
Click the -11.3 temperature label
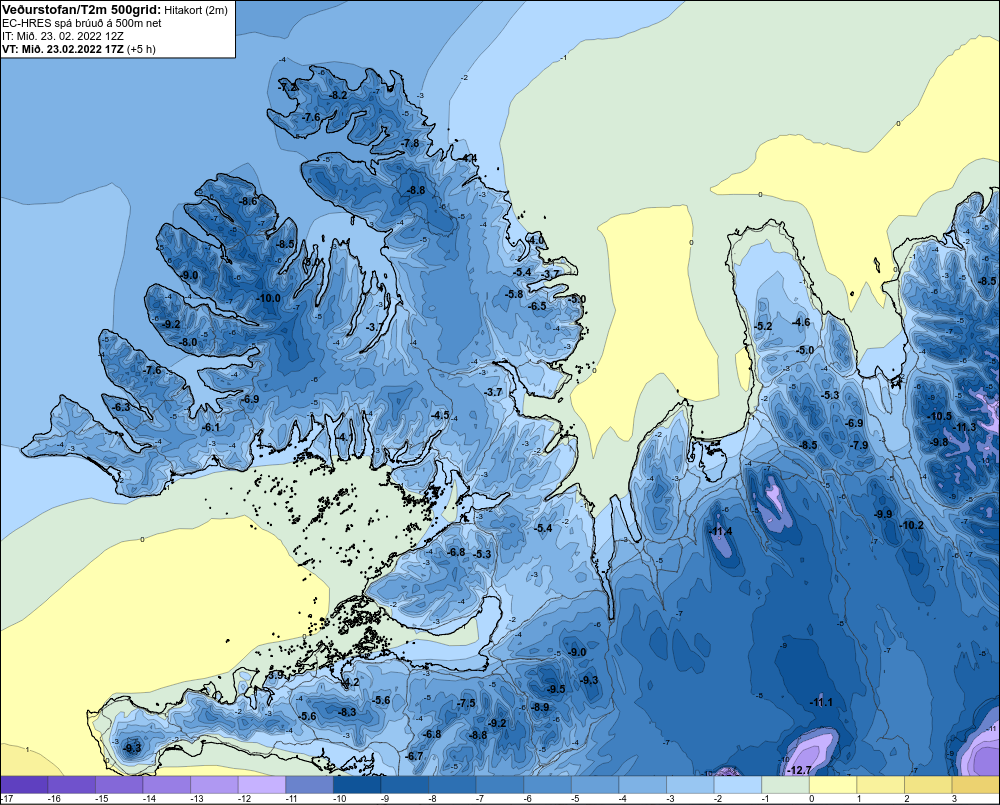(964, 427)
